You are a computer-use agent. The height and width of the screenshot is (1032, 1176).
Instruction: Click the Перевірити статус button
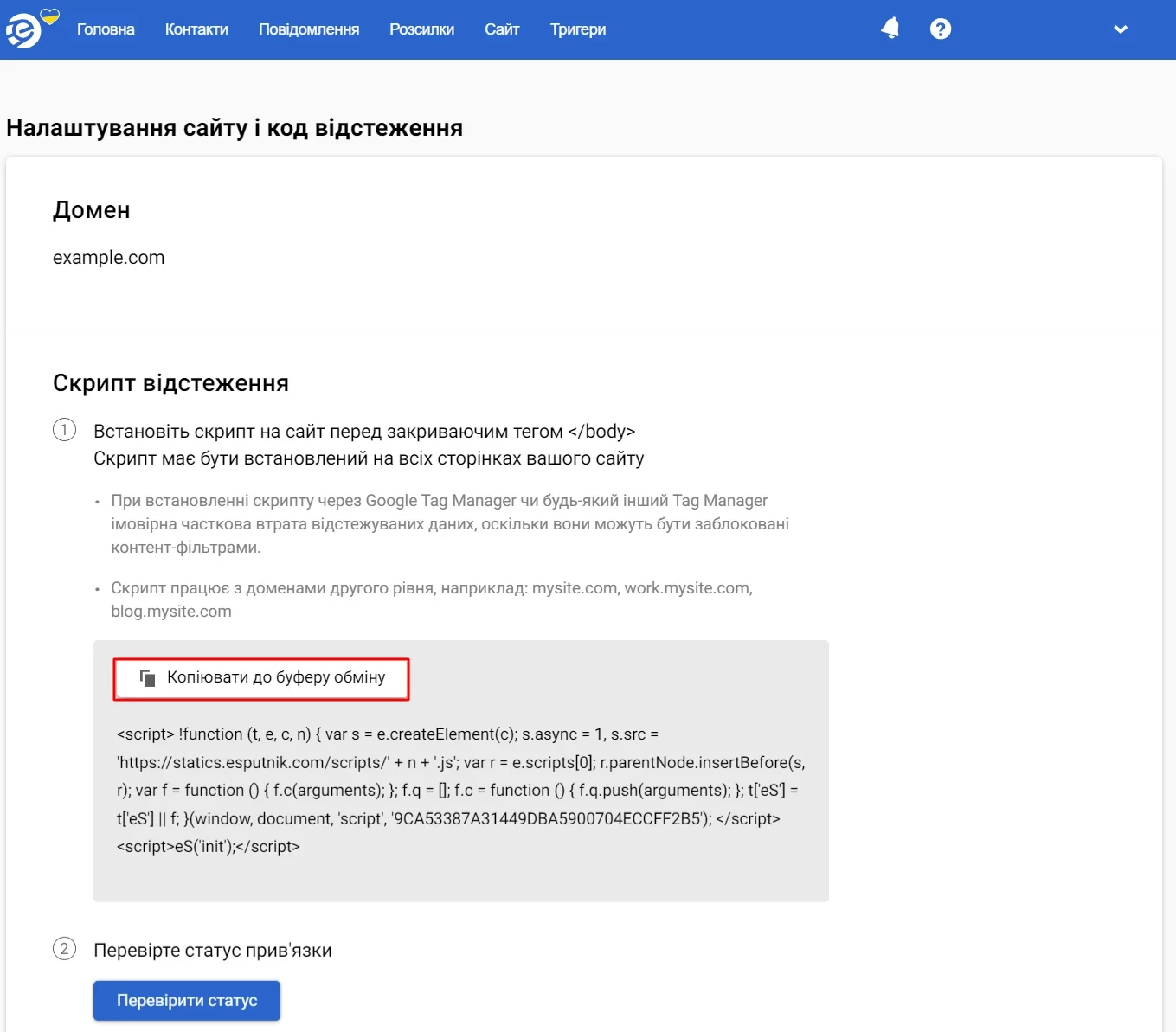187,1001
